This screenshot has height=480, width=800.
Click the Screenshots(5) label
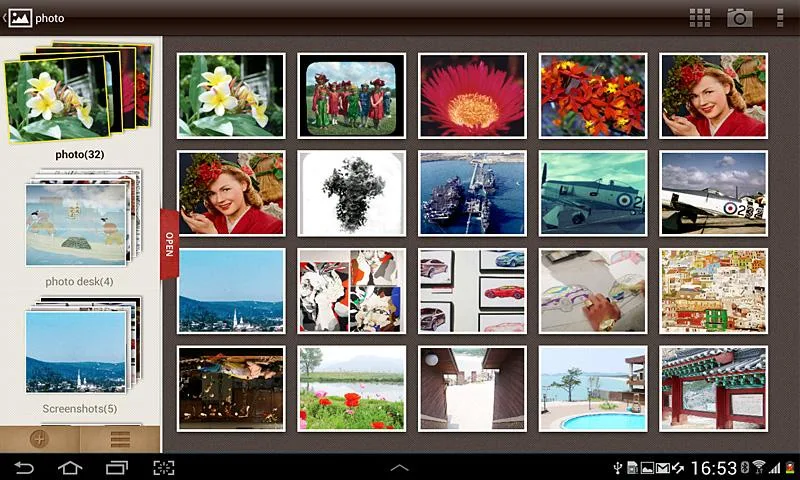coord(80,409)
